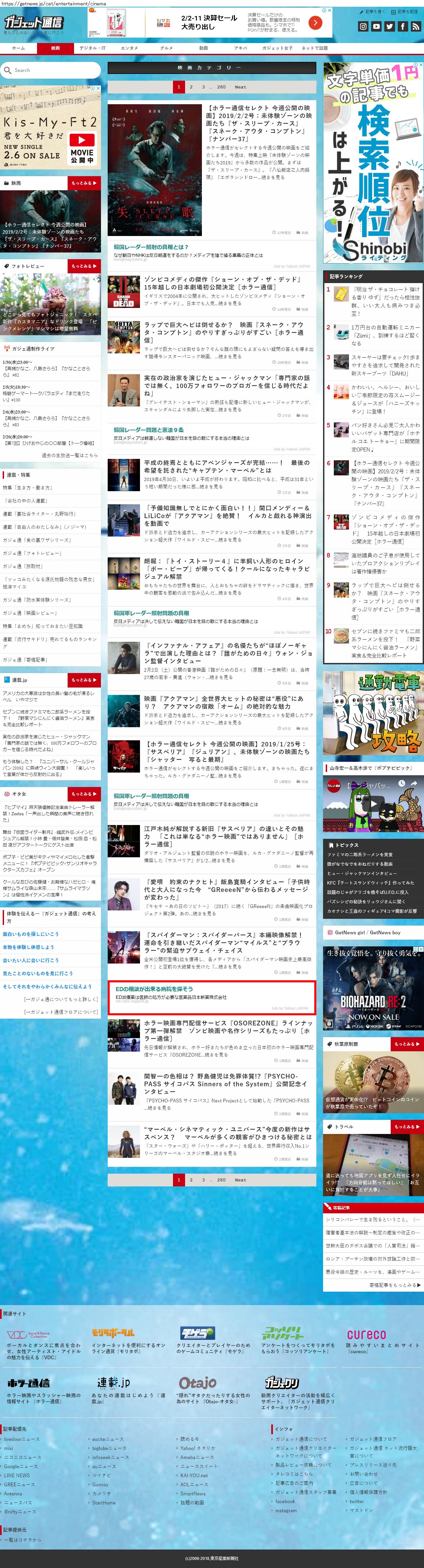
Task: Go to page 2 in top pagination
Action: click(191, 87)
